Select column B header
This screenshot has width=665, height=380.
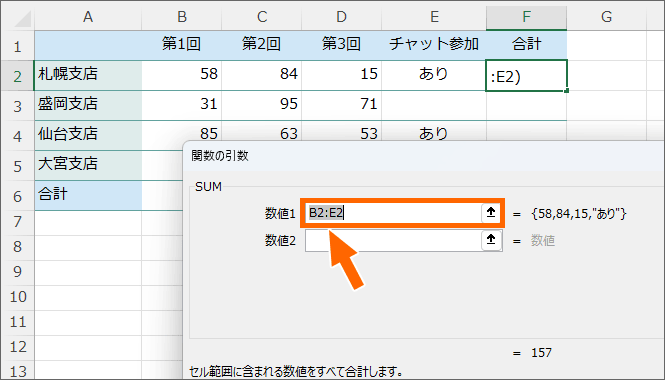[x=182, y=17]
